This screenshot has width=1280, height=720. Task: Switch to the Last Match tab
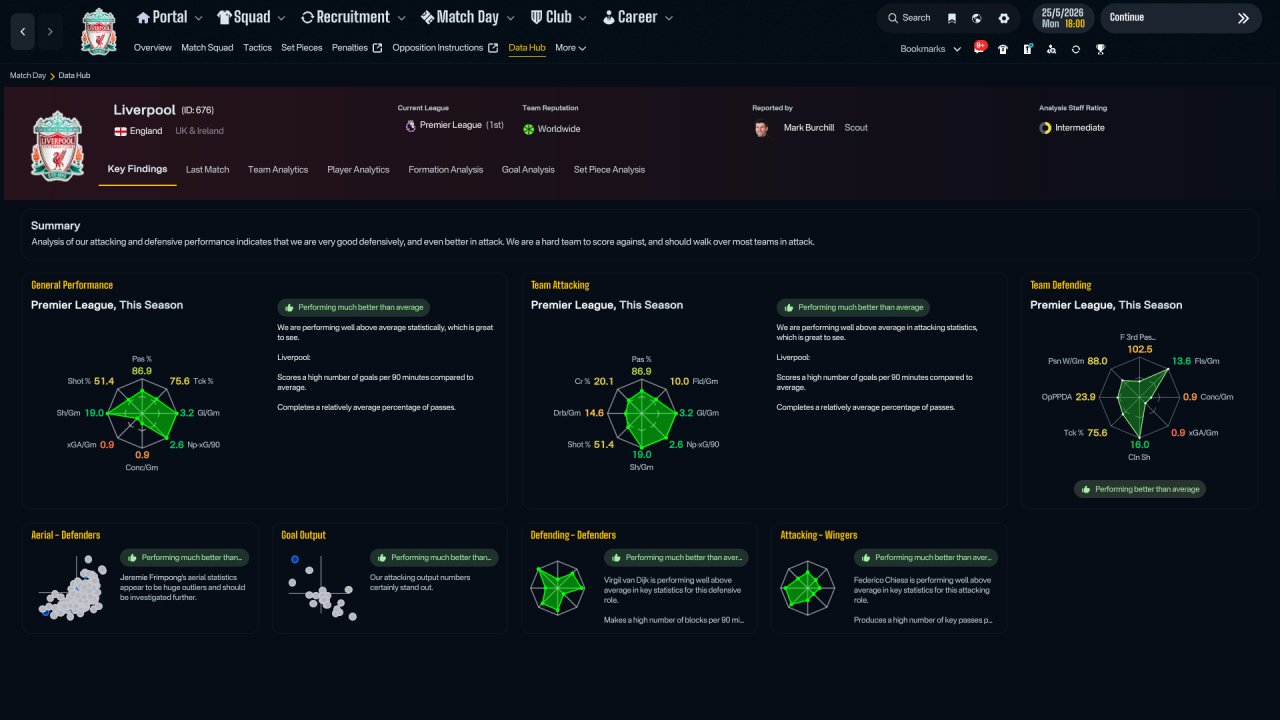(x=207, y=170)
